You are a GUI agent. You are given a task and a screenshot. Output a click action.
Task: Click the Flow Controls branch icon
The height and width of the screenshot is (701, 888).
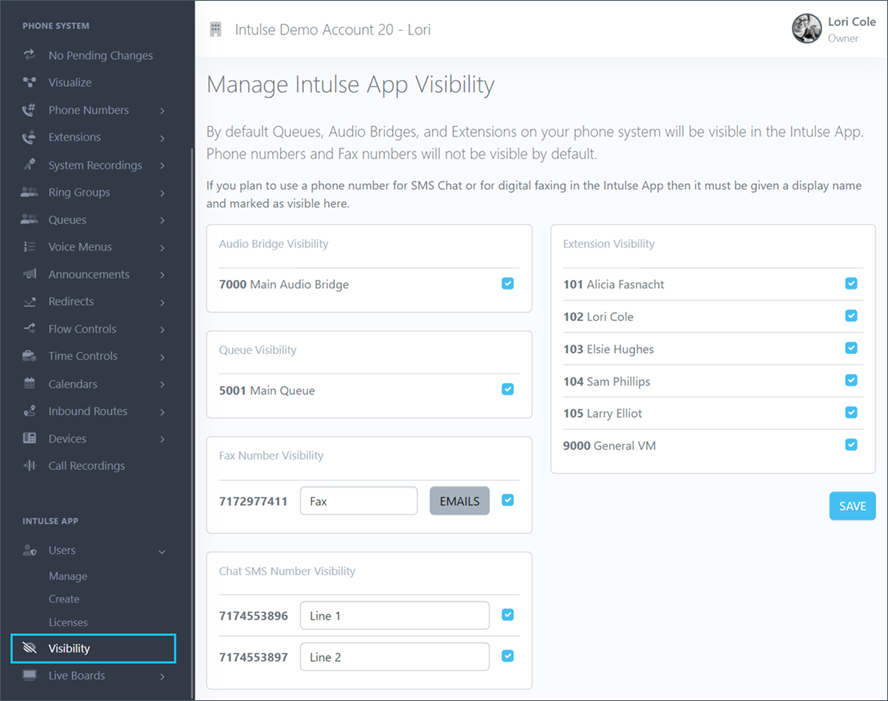29,328
